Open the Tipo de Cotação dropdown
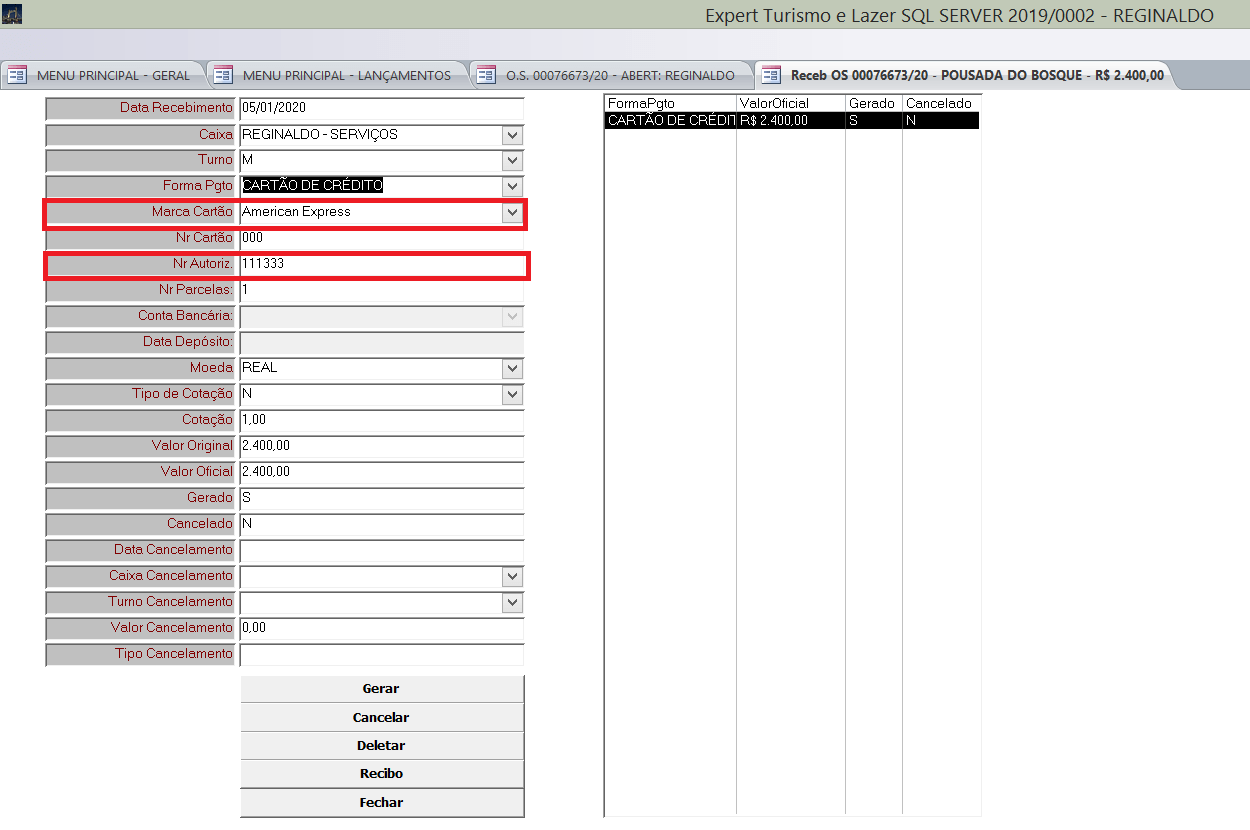1250x830 pixels. click(512, 395)
